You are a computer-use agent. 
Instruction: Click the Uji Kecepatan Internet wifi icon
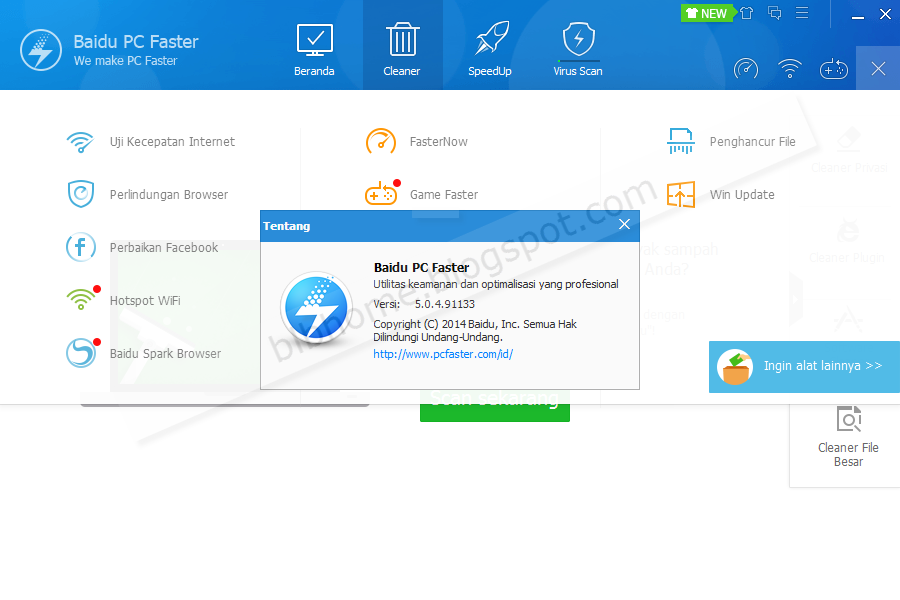tap(80, 142)
